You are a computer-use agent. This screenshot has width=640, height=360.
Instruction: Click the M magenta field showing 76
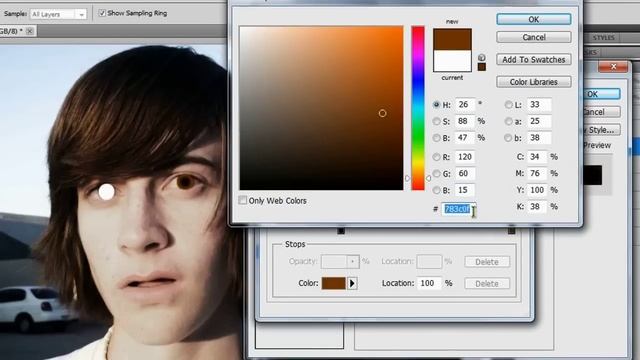pos(537,173)
